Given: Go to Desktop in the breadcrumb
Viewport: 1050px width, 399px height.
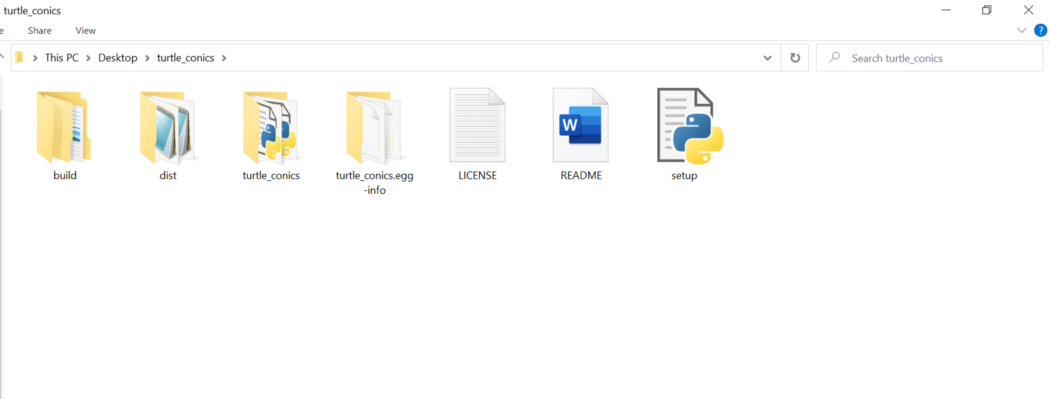Looking at the screenshot, I should click(118, 58).
